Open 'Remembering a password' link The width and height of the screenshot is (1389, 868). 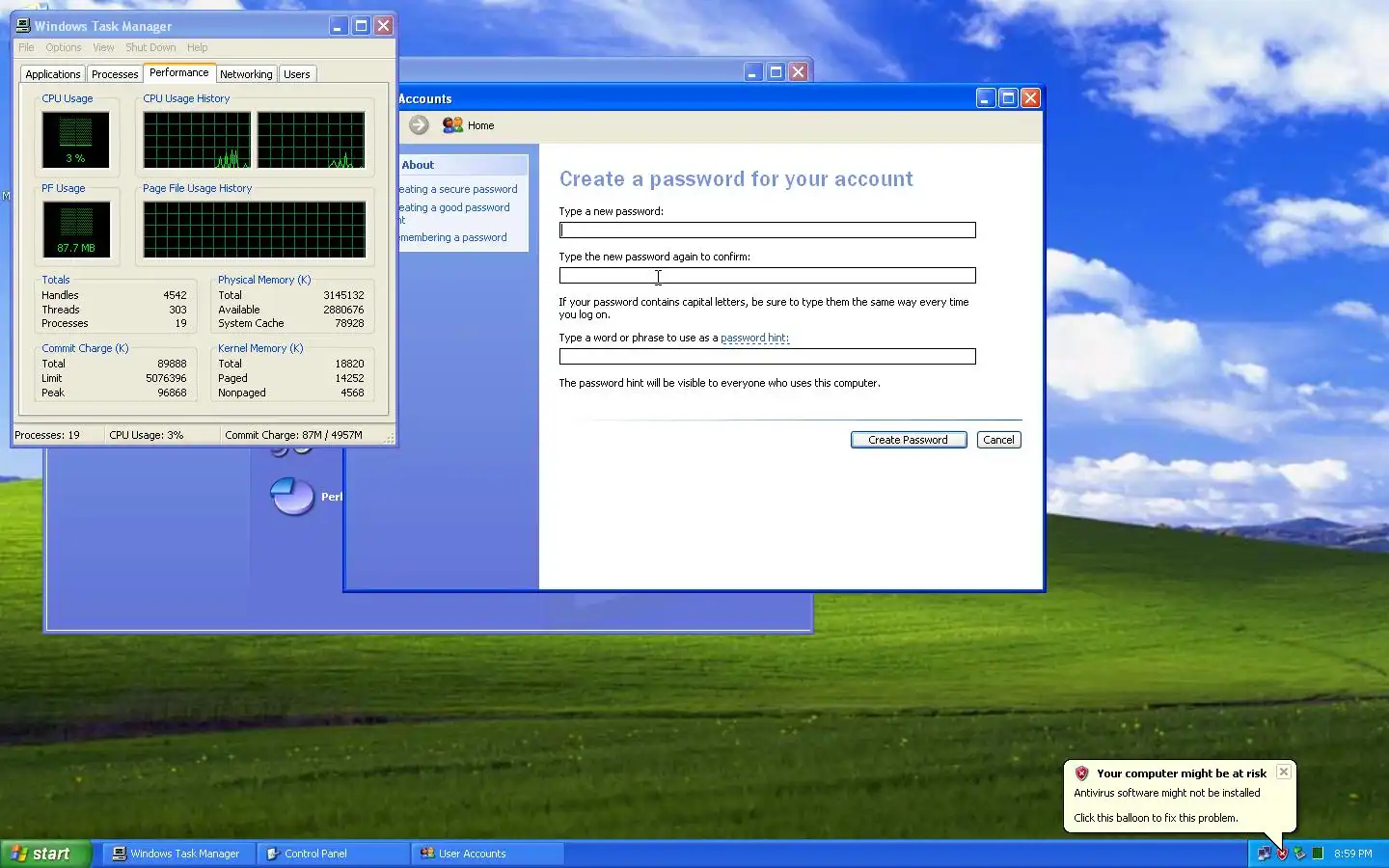pos(453,237)
